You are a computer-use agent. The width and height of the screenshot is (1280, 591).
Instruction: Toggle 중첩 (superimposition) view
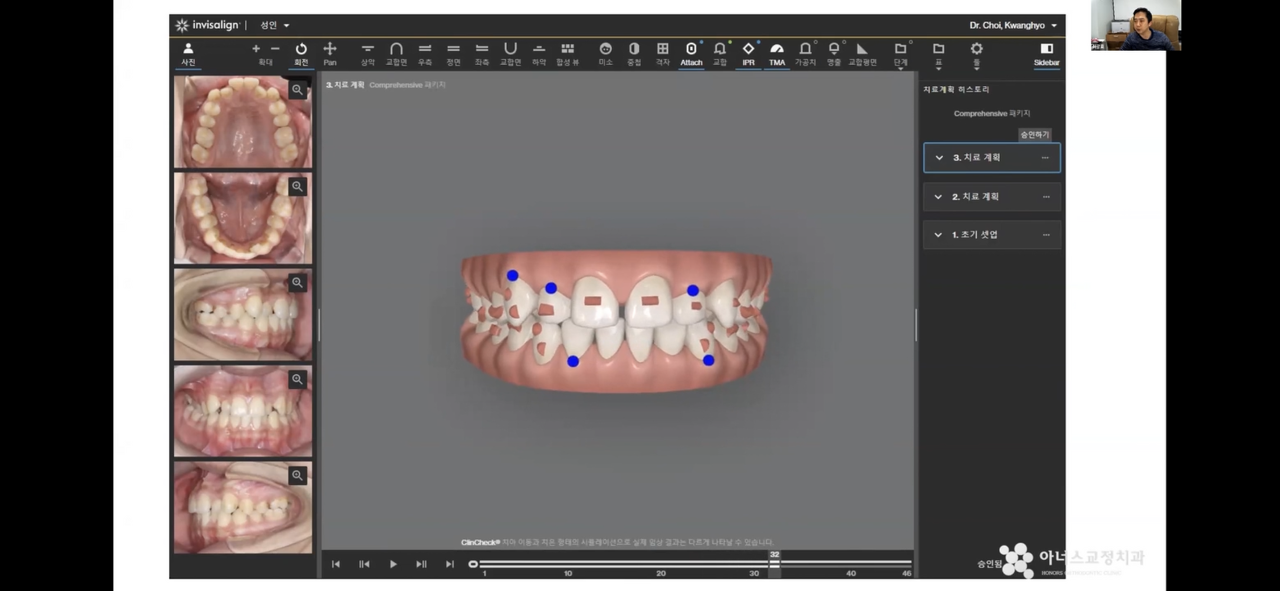click(634, 54)
